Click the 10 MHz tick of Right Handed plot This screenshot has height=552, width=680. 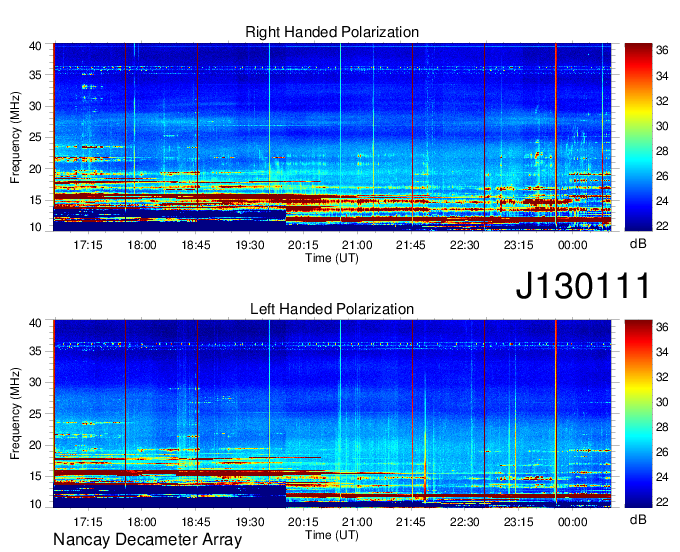(x=35, y=227)
